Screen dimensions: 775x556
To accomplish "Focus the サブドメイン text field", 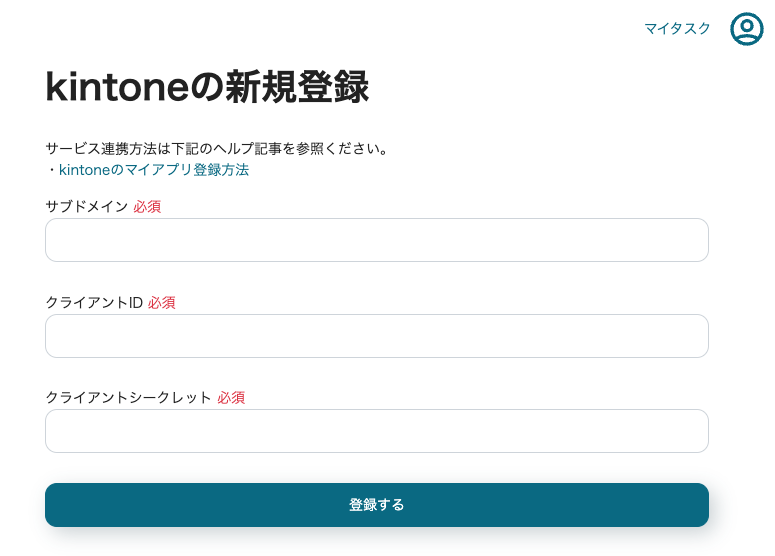I will point(377,240).
